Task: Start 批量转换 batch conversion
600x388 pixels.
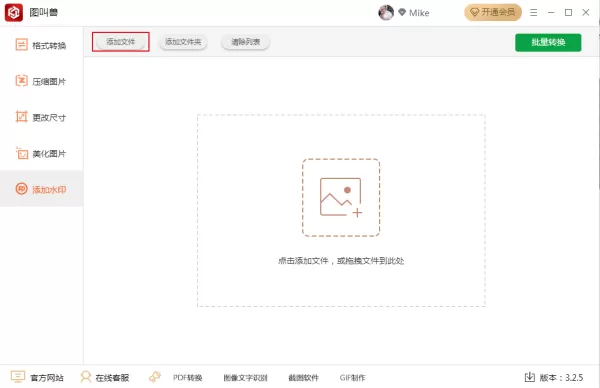Action: (x=548, y=42)
